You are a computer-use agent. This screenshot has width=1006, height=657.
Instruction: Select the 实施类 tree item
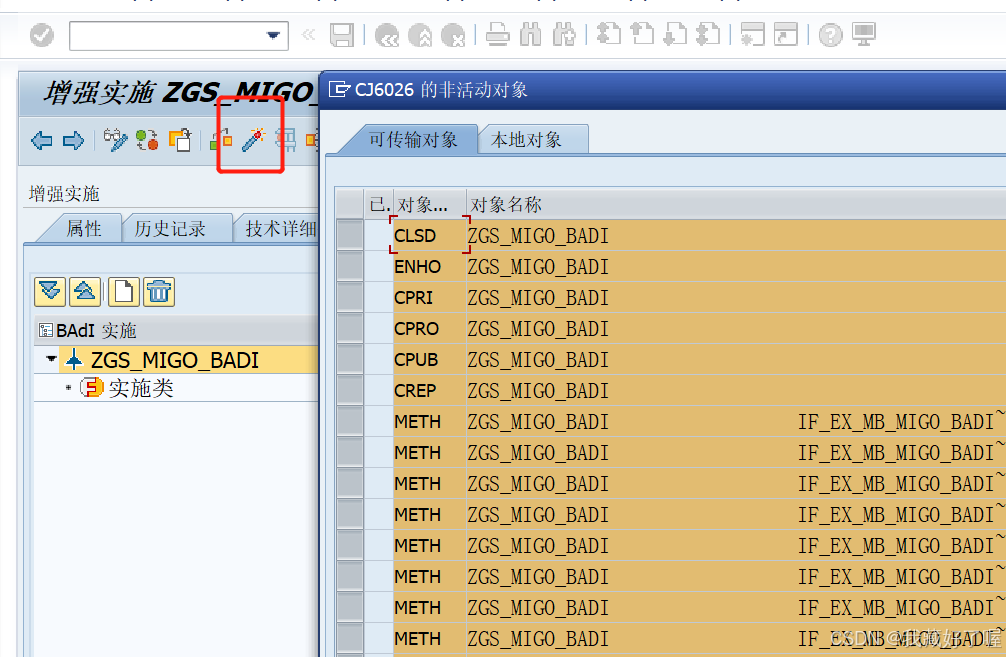click(x=141, y=388)
